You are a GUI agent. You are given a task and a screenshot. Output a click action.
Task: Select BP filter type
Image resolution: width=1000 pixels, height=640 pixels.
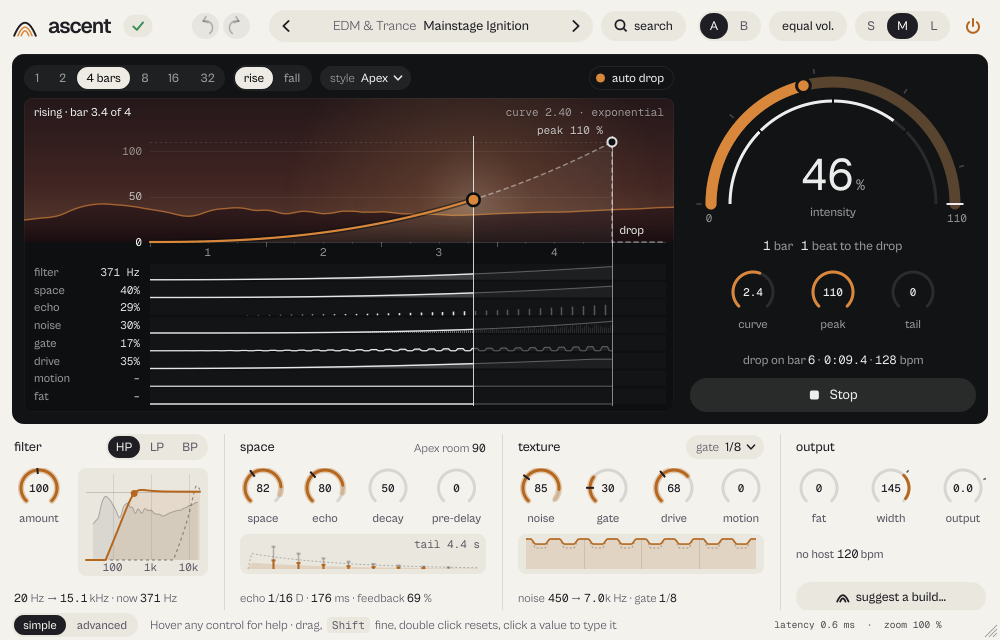[190, 447]
